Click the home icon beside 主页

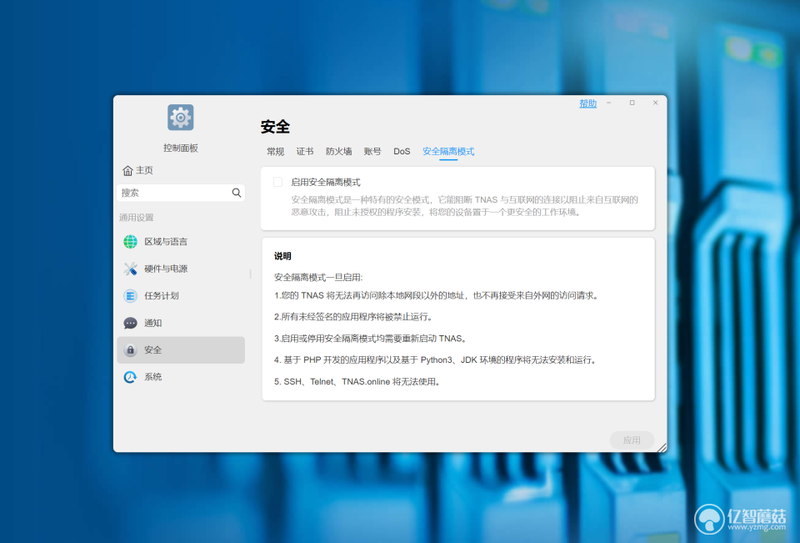128,170
